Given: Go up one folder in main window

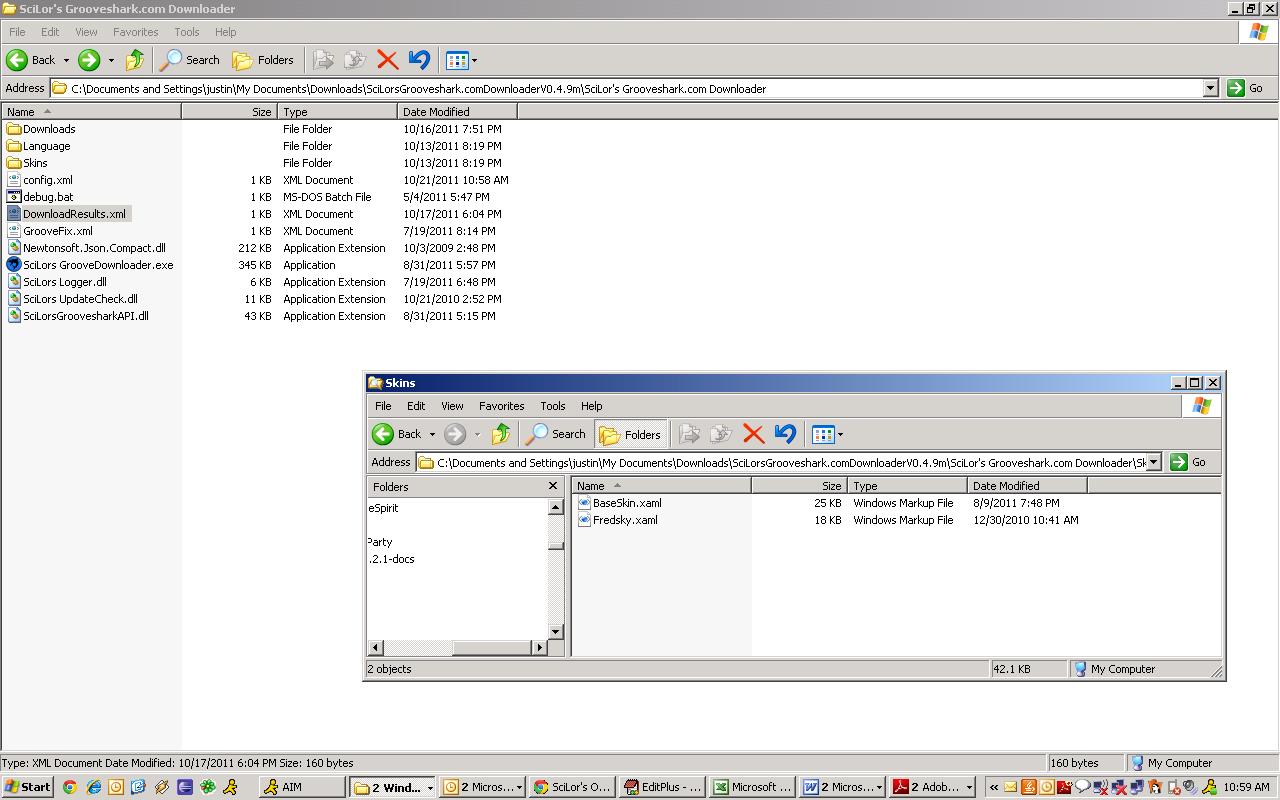Looking at the screenshot, I should coord(134,60).
